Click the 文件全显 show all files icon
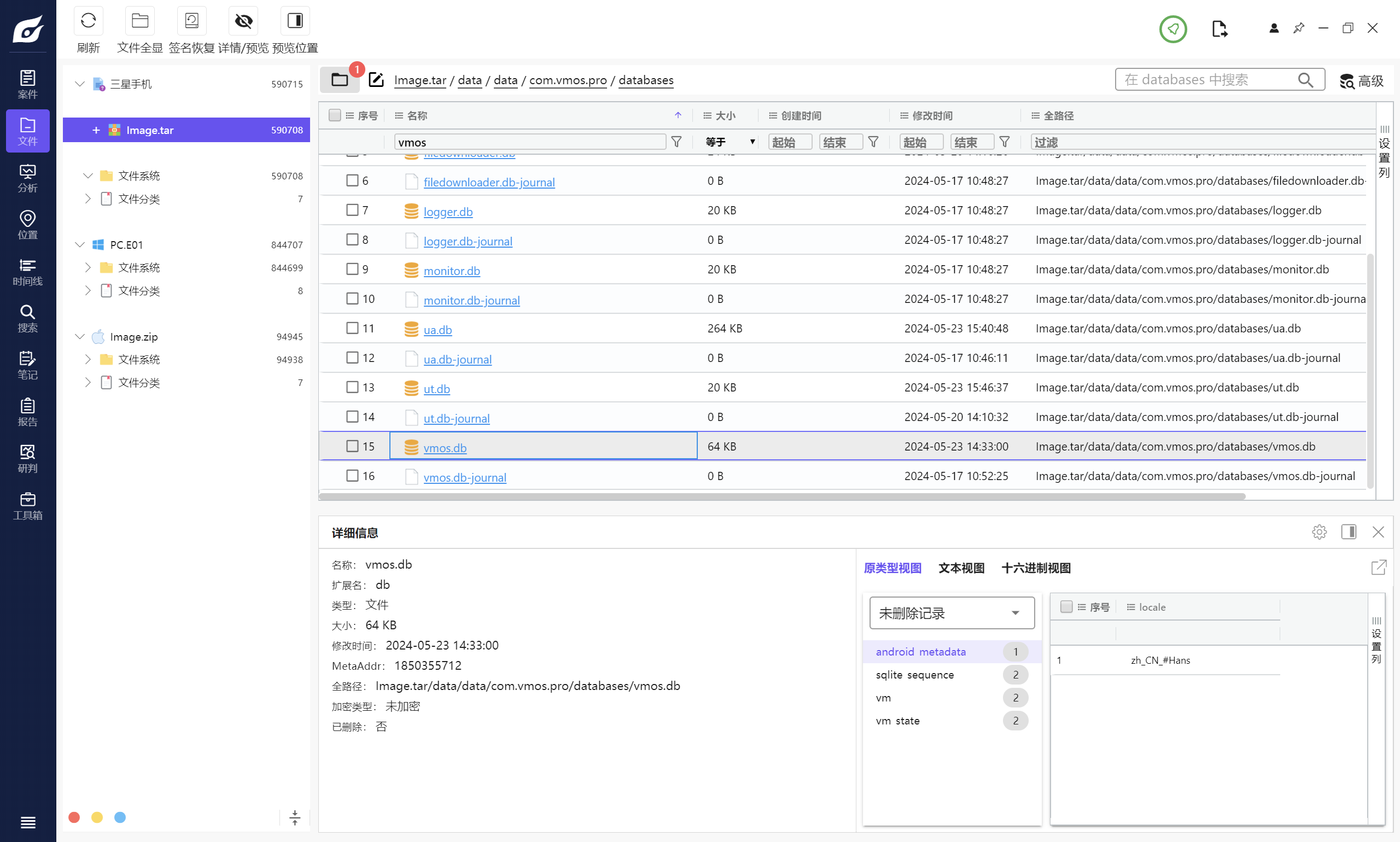 [139, 21]
